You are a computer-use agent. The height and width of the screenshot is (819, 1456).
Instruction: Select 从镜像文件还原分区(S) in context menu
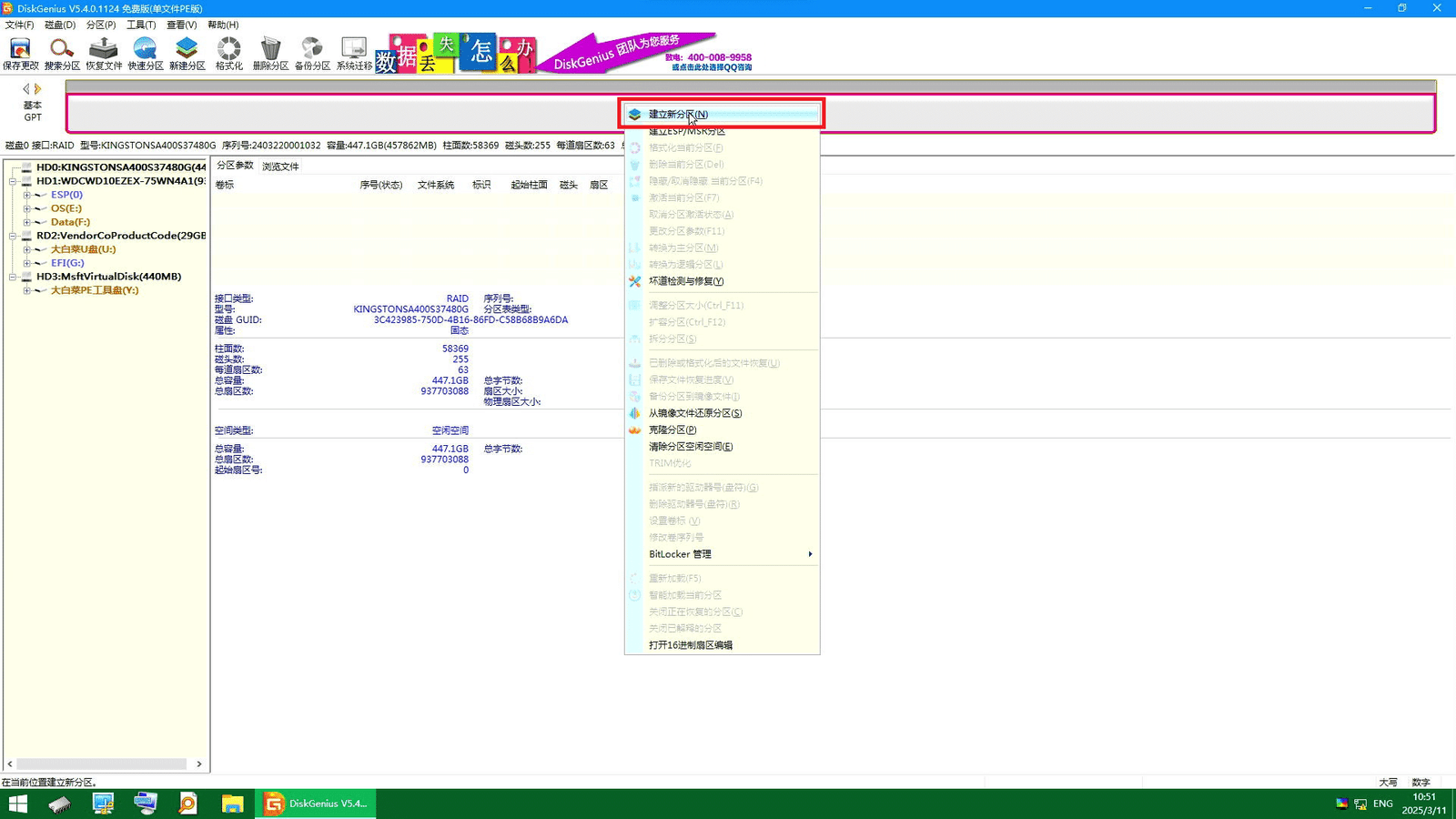[723, 413]
